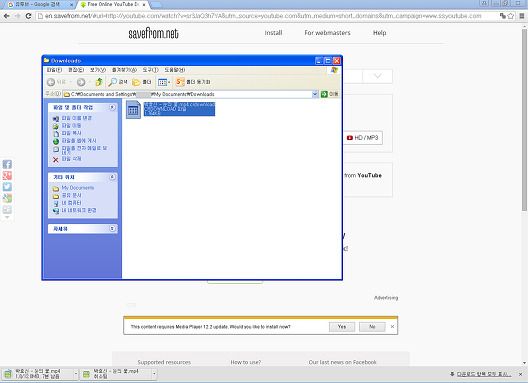Share on Twitter via the side icon
Screen dimensions: 530x383
7,187
